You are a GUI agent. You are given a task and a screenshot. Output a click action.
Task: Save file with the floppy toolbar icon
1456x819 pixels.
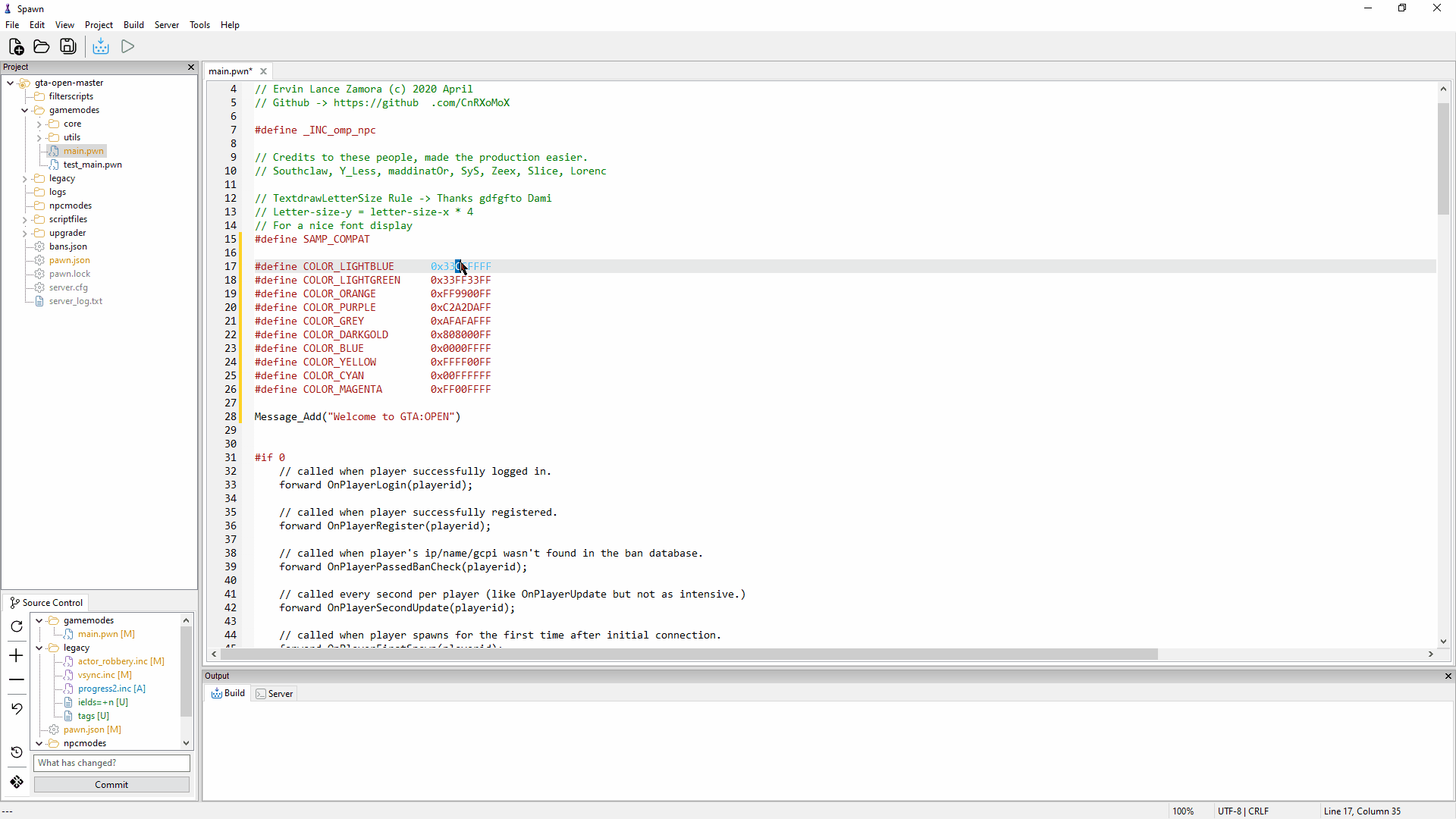point(68,47)
